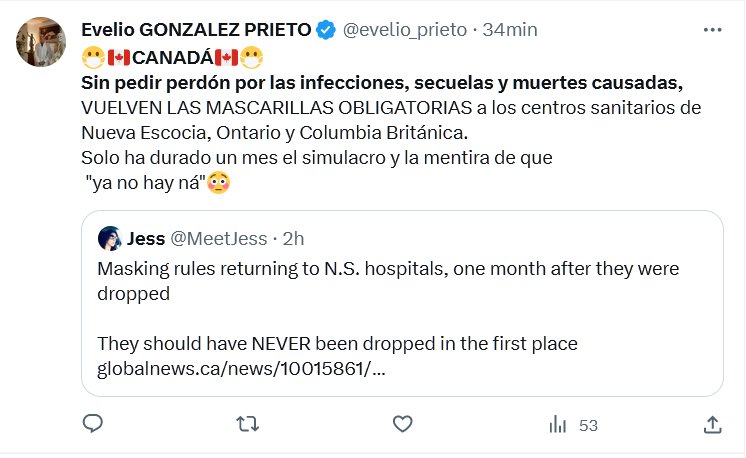Like the tweet with the heart icon
The height and width of the screenshot is (458, 746).
pos(402,424)
